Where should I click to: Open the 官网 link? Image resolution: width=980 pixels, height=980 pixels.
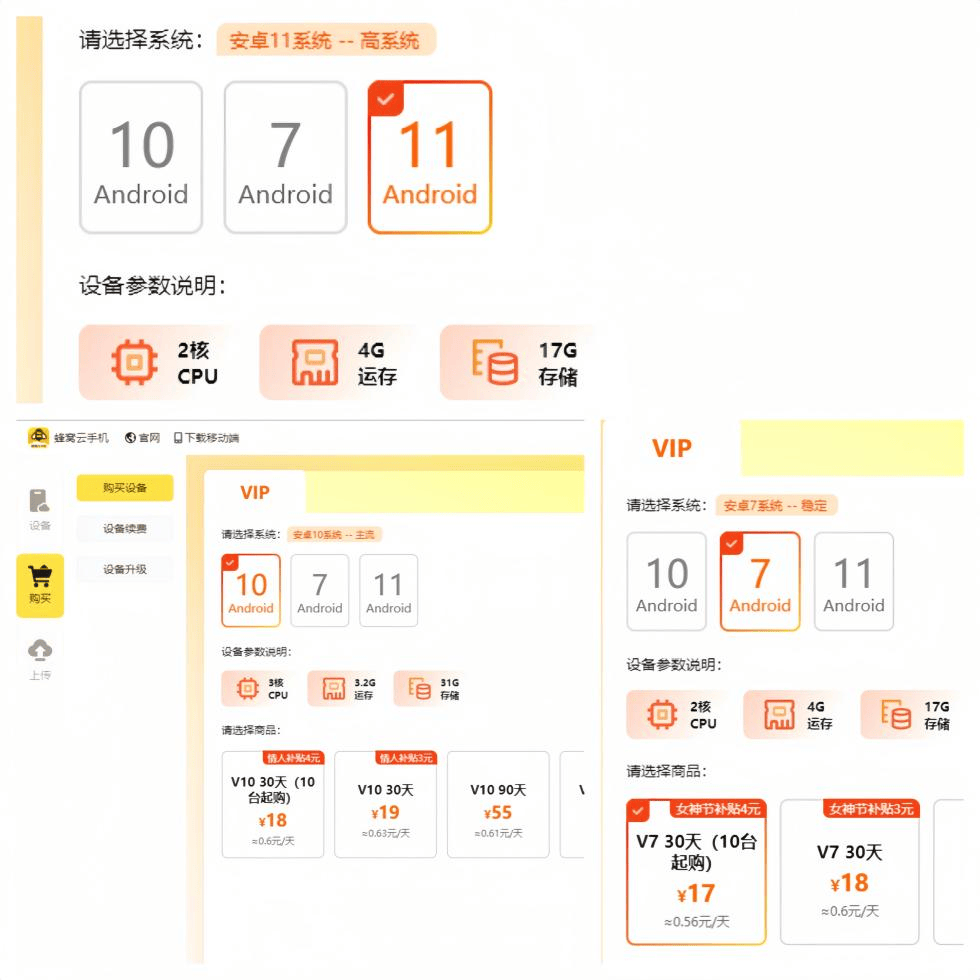pos(142,438)
